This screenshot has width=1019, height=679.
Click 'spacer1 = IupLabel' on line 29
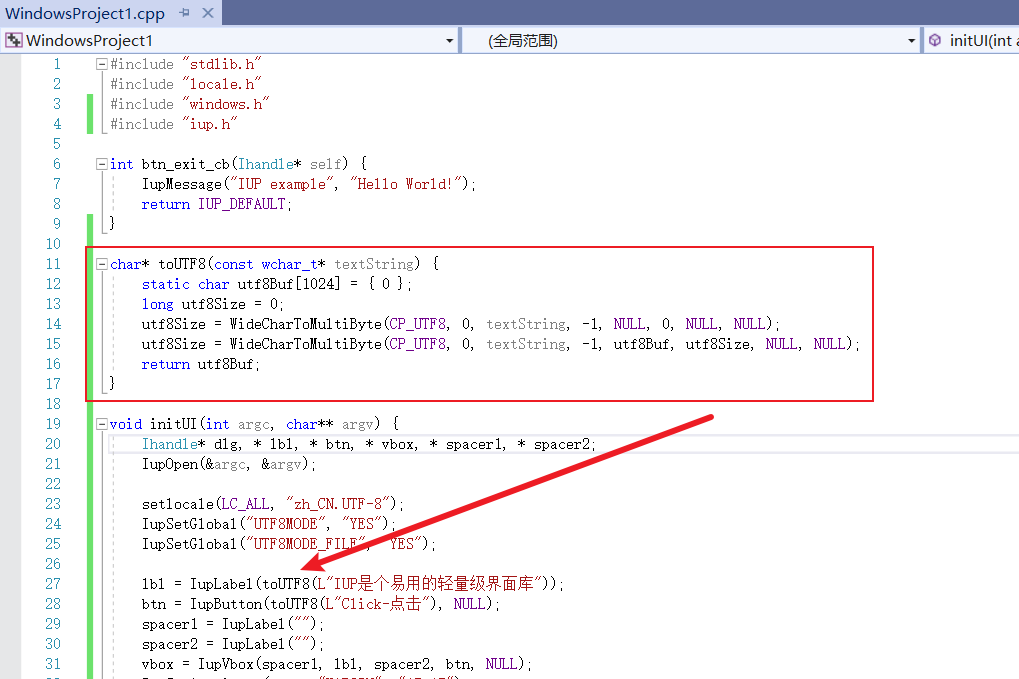coord(213,624)
